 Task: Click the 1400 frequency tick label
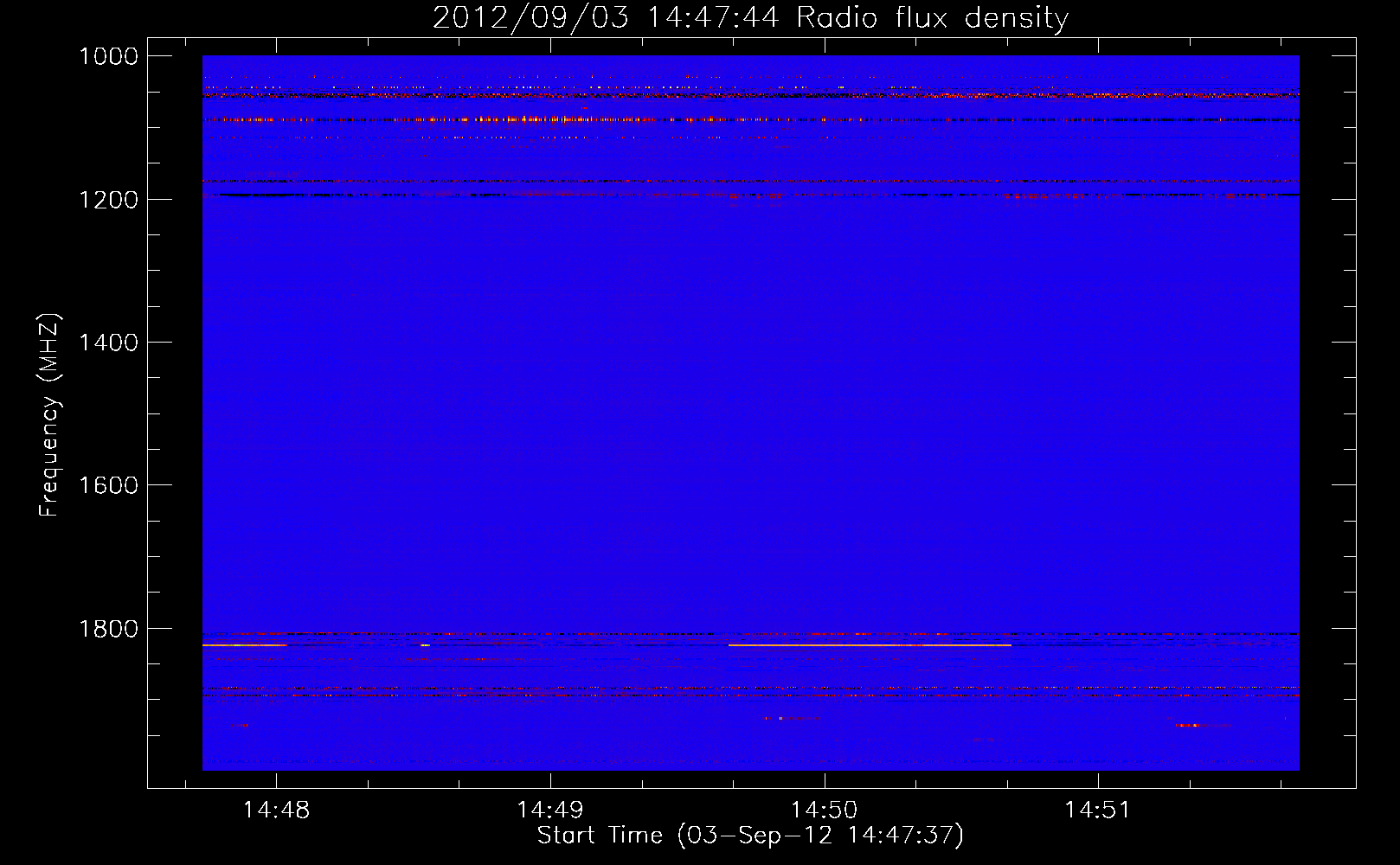[109, 343]
